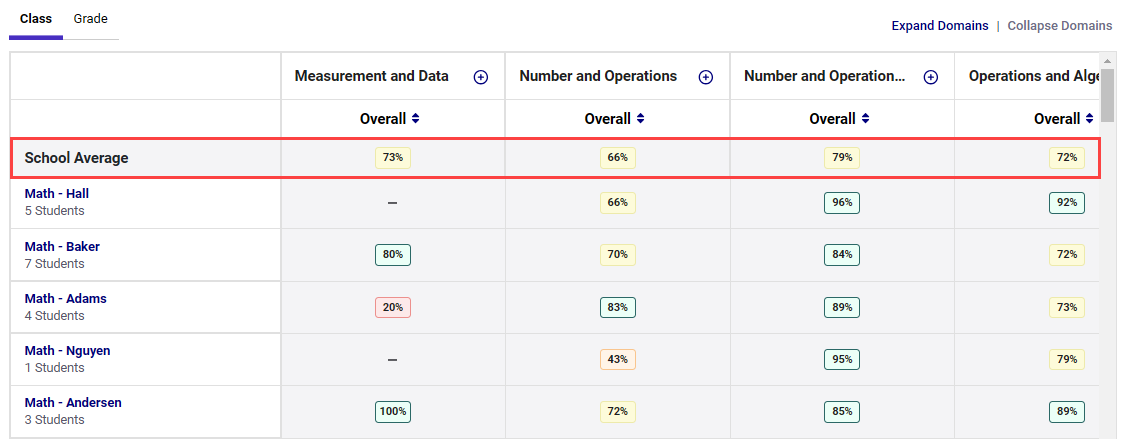Click Math - Adams 73% score badge
Image resolution: width=1125 pixels, height=439 pixels.
[x=1067, y=308]
